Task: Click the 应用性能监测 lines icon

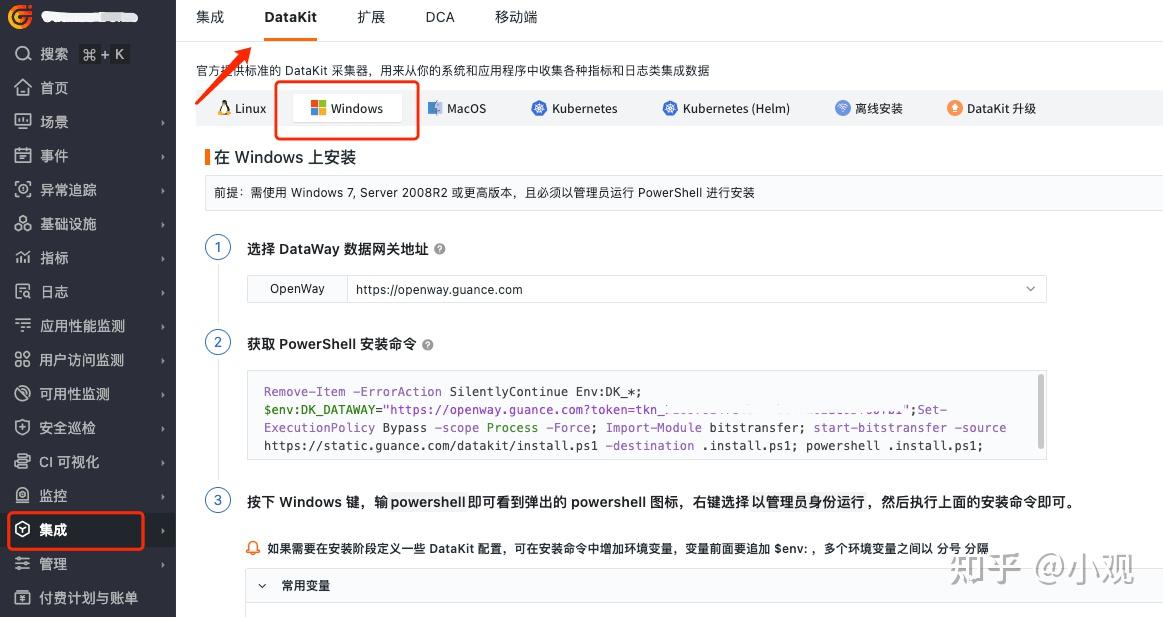Action: (23, 325)
